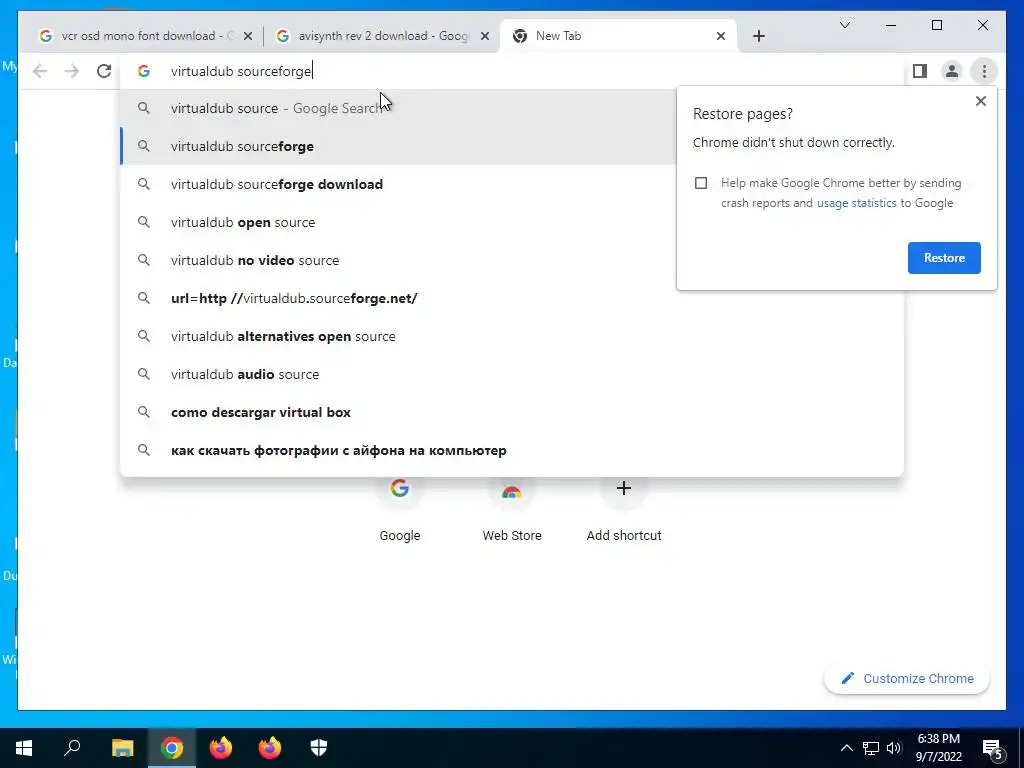Open the volume tray icon
Image resolution: width=1024 pixels, height=768 pixels.
(894, 748)
